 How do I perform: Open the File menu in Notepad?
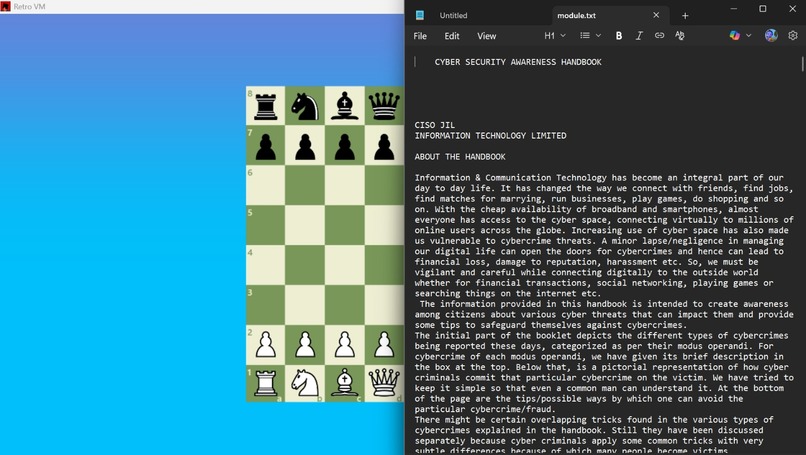click(420, 36)
